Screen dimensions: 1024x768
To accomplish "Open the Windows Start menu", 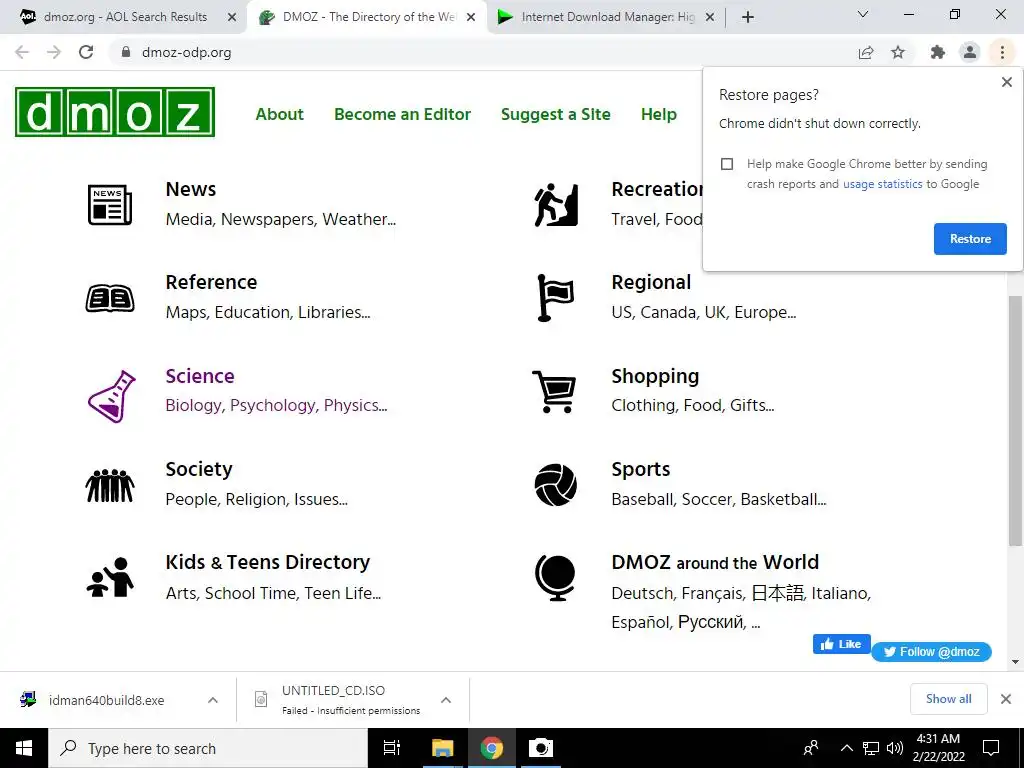I will [24, 748].
